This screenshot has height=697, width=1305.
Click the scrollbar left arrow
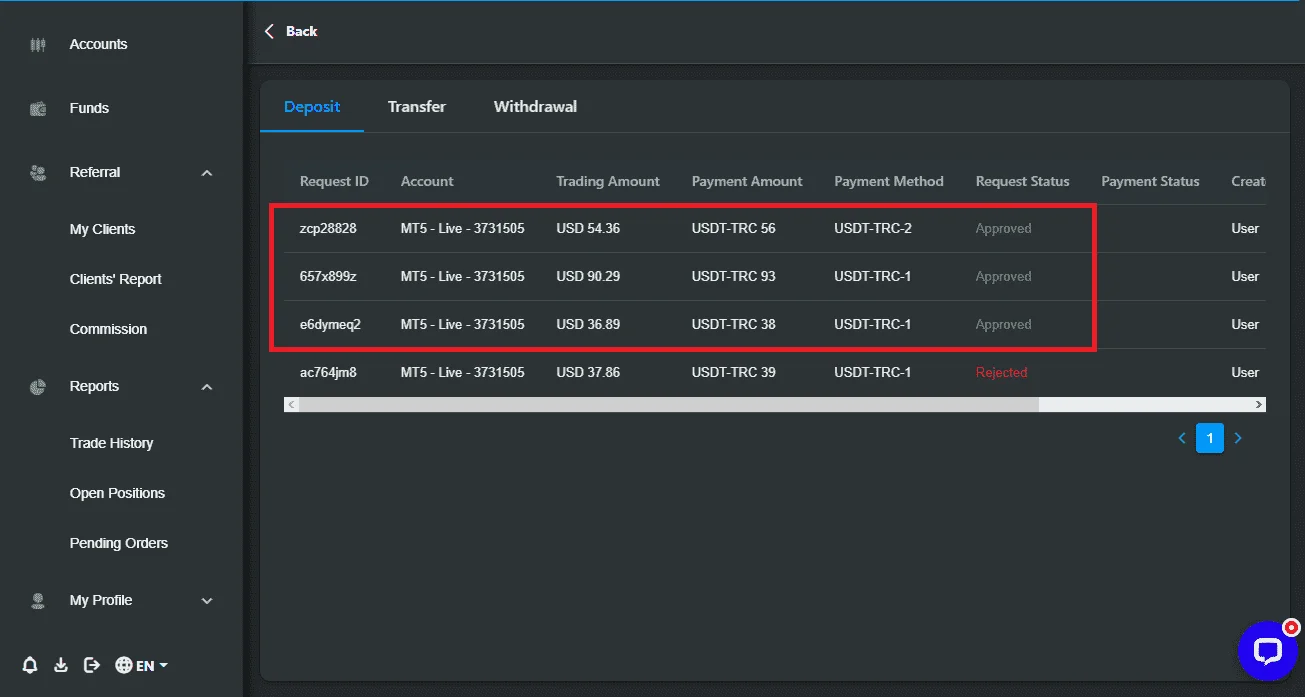[291, 405]
